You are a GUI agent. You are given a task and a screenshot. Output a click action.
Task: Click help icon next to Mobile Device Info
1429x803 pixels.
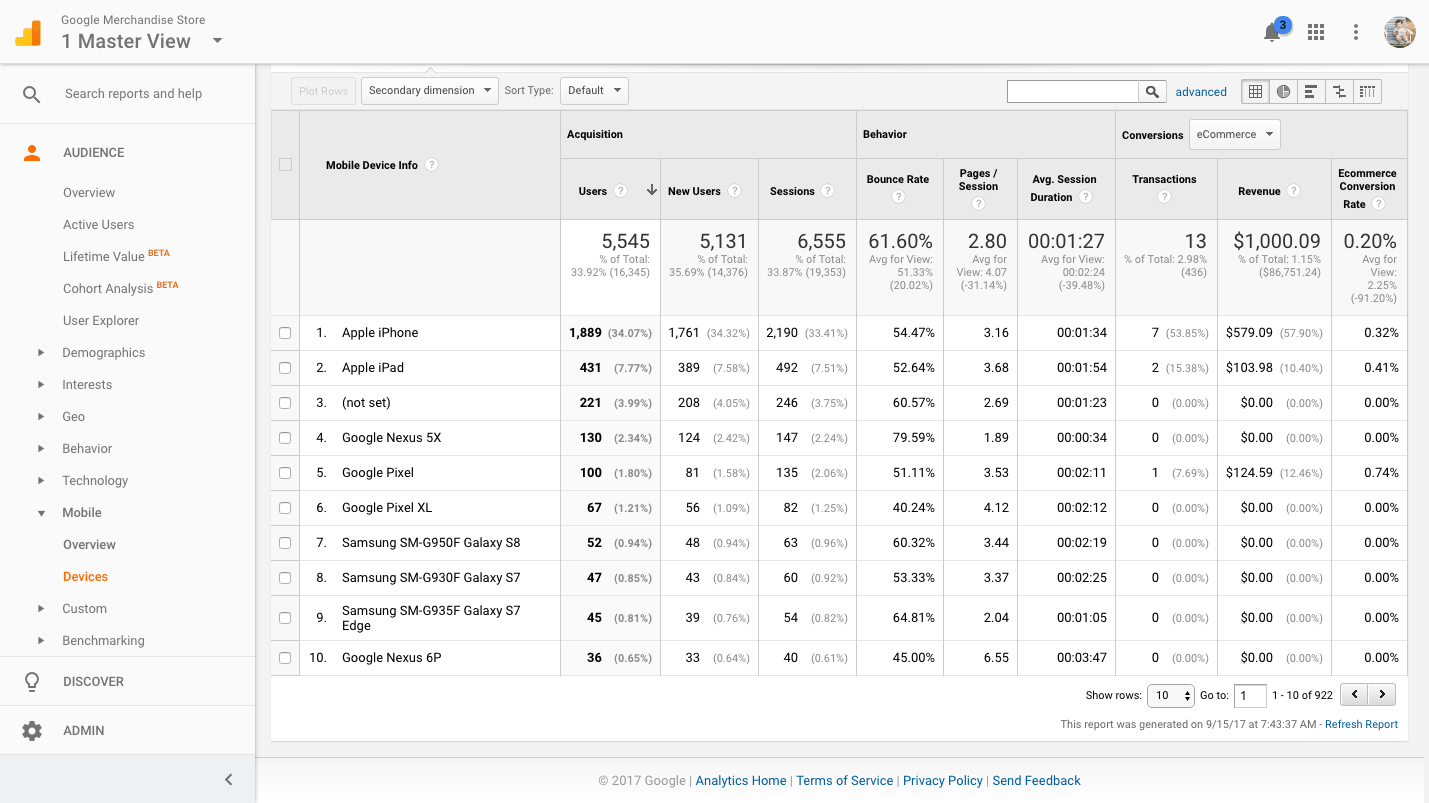[x=432, y=165]
